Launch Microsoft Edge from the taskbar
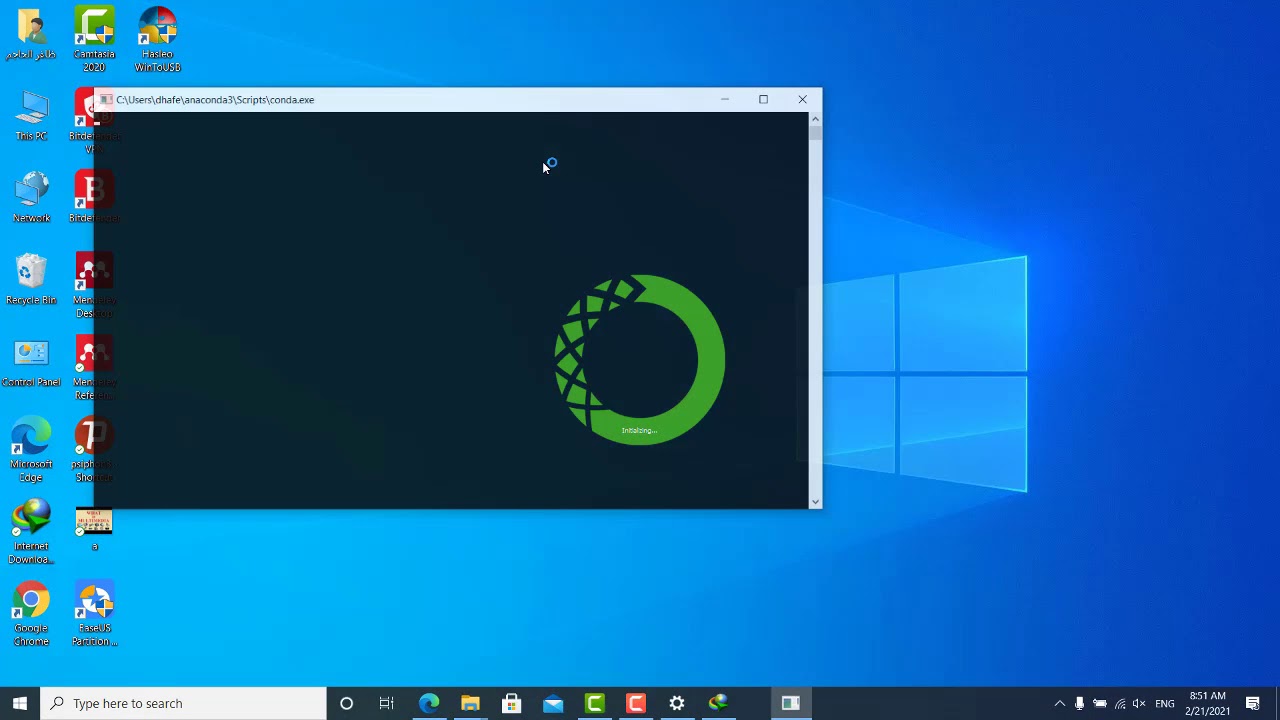This screenshot has height=720, width=1280. coord(429,703)
